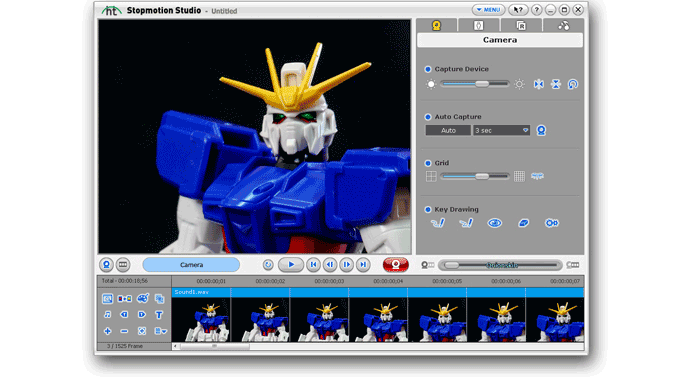This screenshot has height=380, width=700.
Task: Click the duplicate frames tool icon
Action: pyautogui.click(x=159, y=299)
